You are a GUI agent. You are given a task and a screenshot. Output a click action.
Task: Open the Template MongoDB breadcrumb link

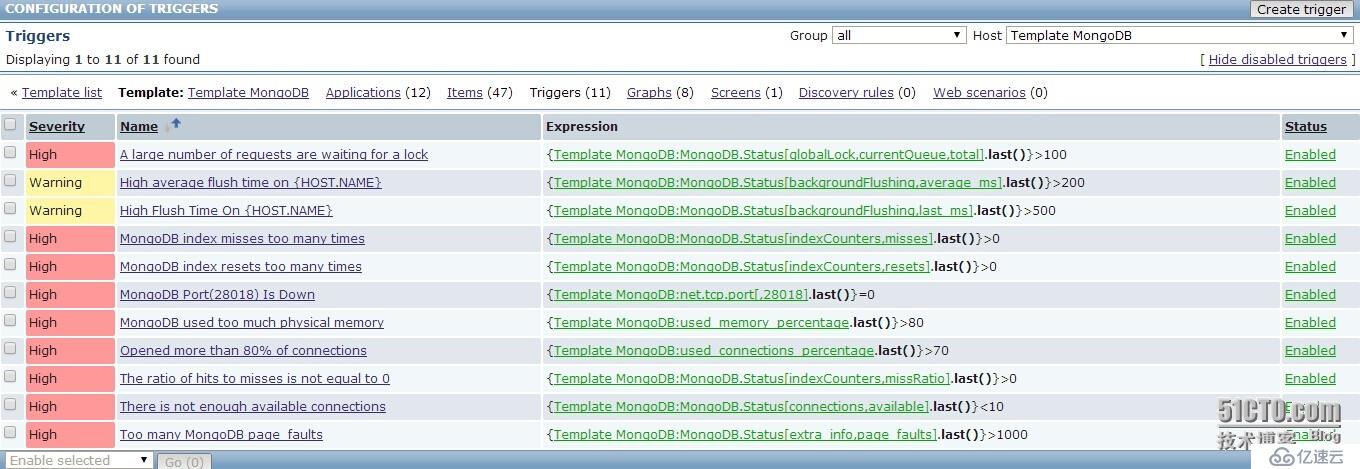[x=248, y=92]
